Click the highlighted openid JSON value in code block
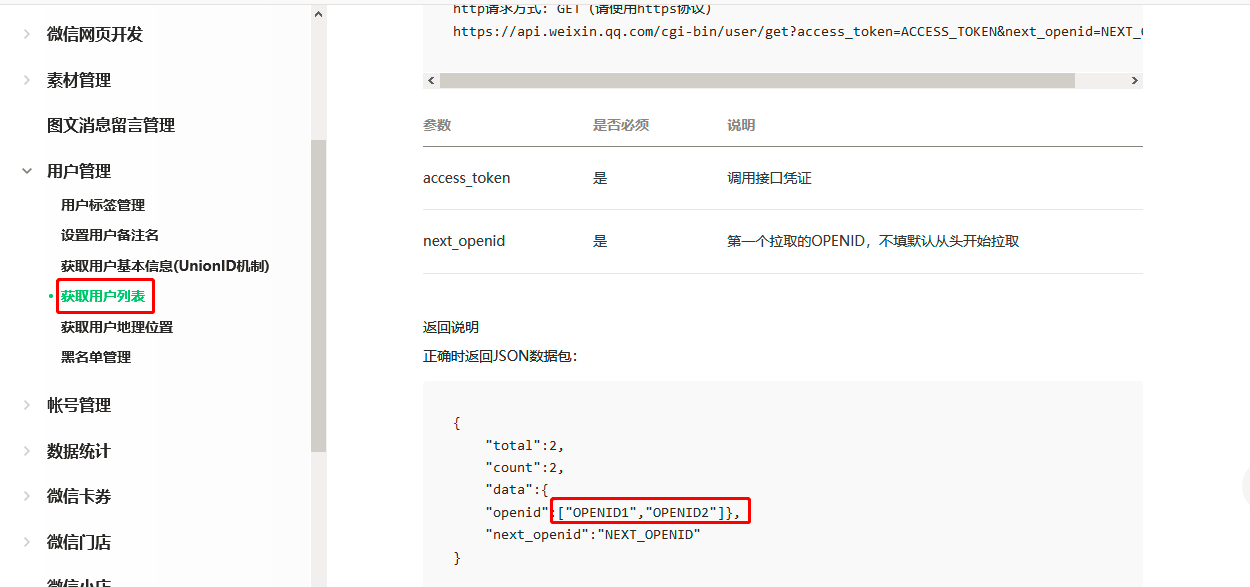 click(x=650, y=511)
